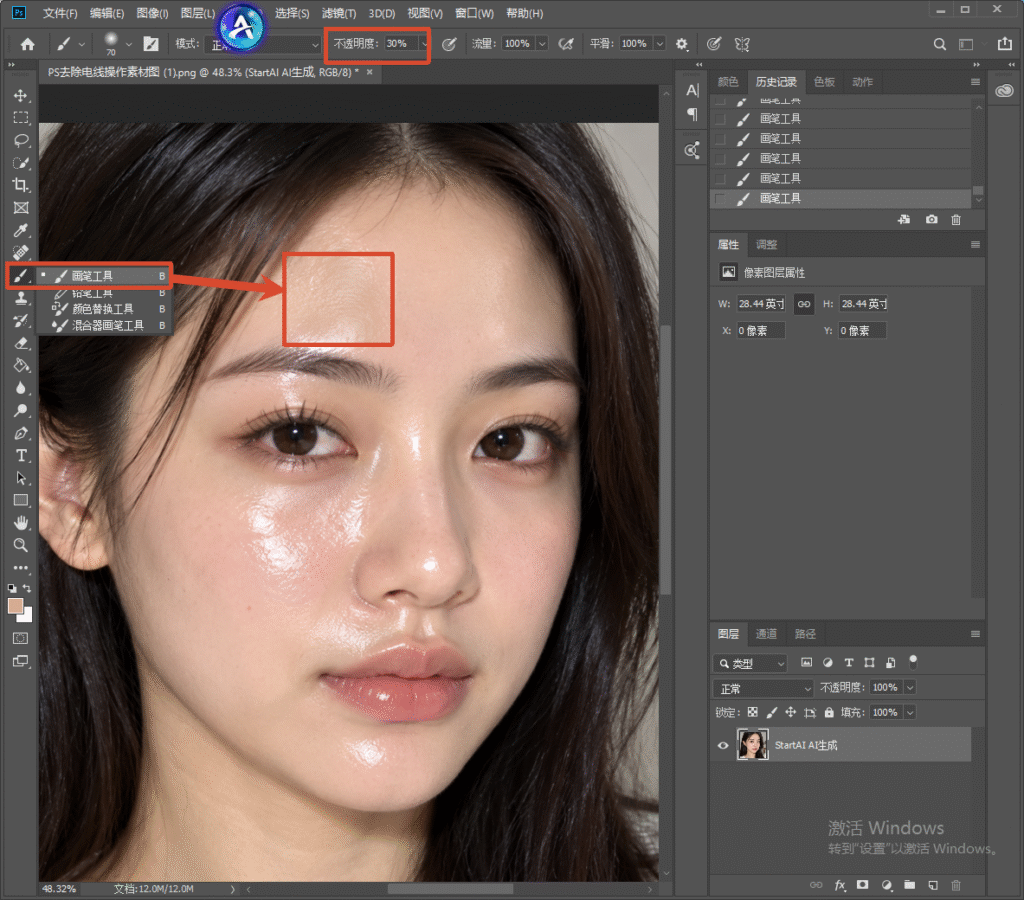The image size is (1024, 900).
Task: Click the Home icon in options bar
Action: pos(27,44)
